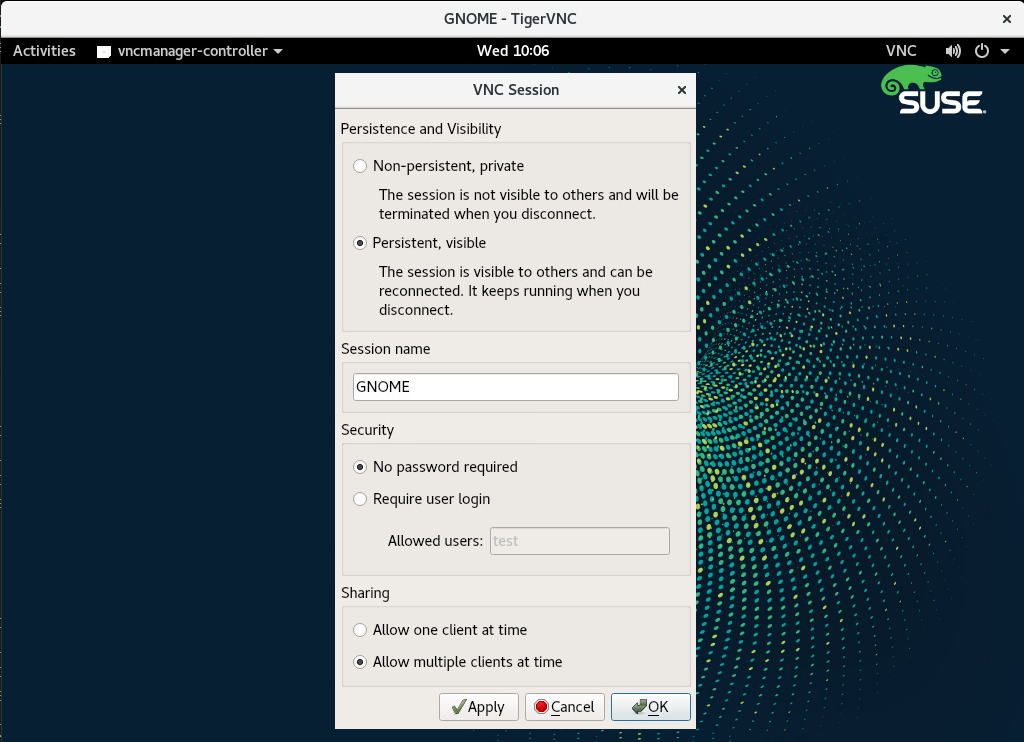Choose No password required

360,467
